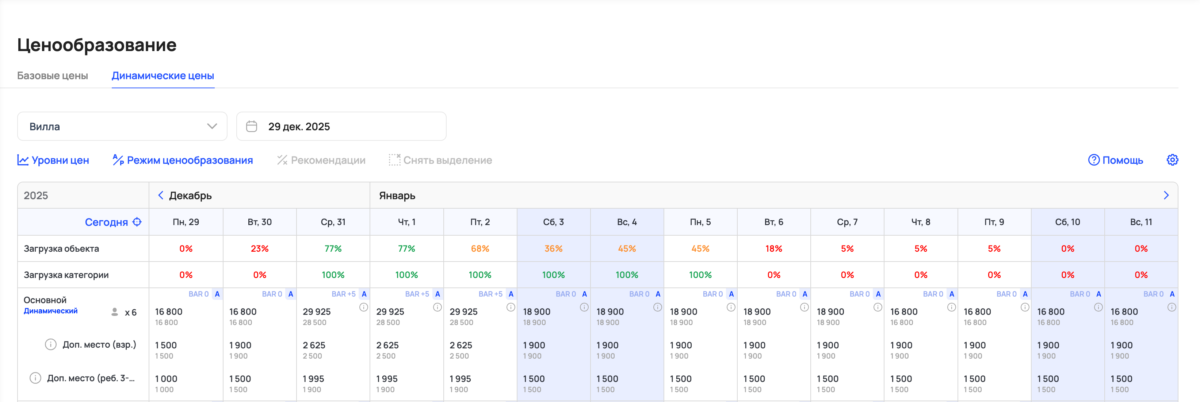Toggle the A badge for Пн, 29

[216, 294]
